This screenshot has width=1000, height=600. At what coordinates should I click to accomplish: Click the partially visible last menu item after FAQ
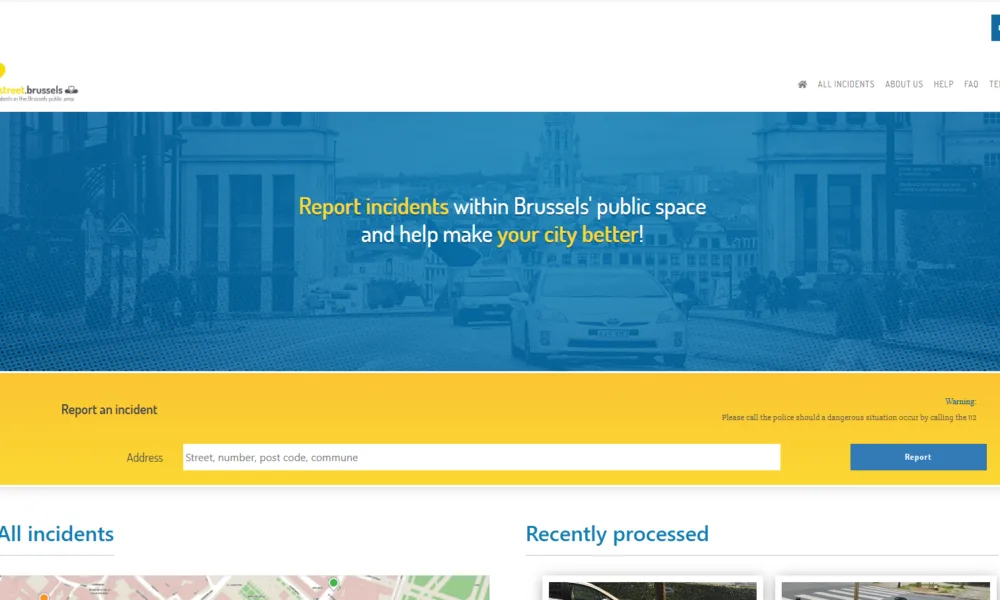[994, 85]
